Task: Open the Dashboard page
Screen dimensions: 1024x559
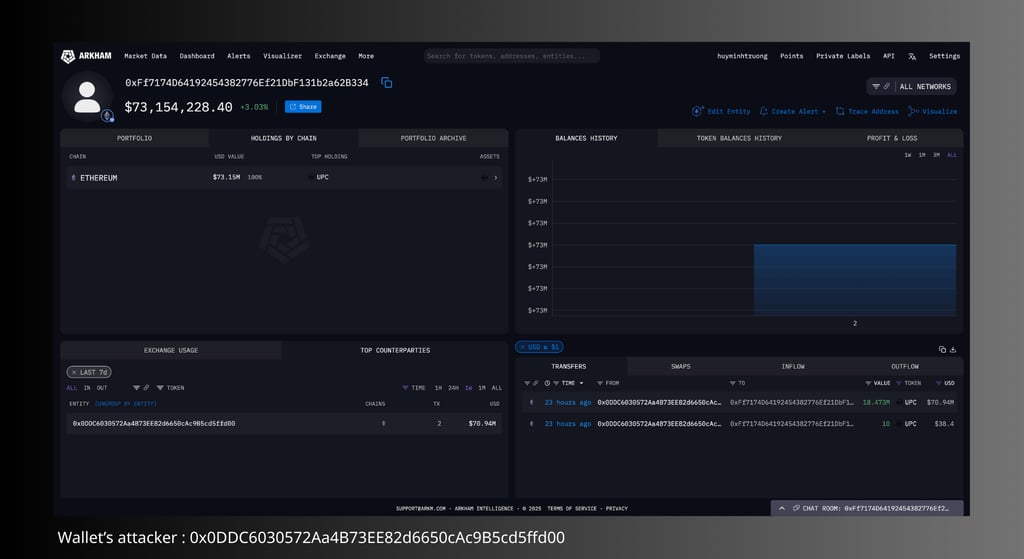Action: point(197,56)
